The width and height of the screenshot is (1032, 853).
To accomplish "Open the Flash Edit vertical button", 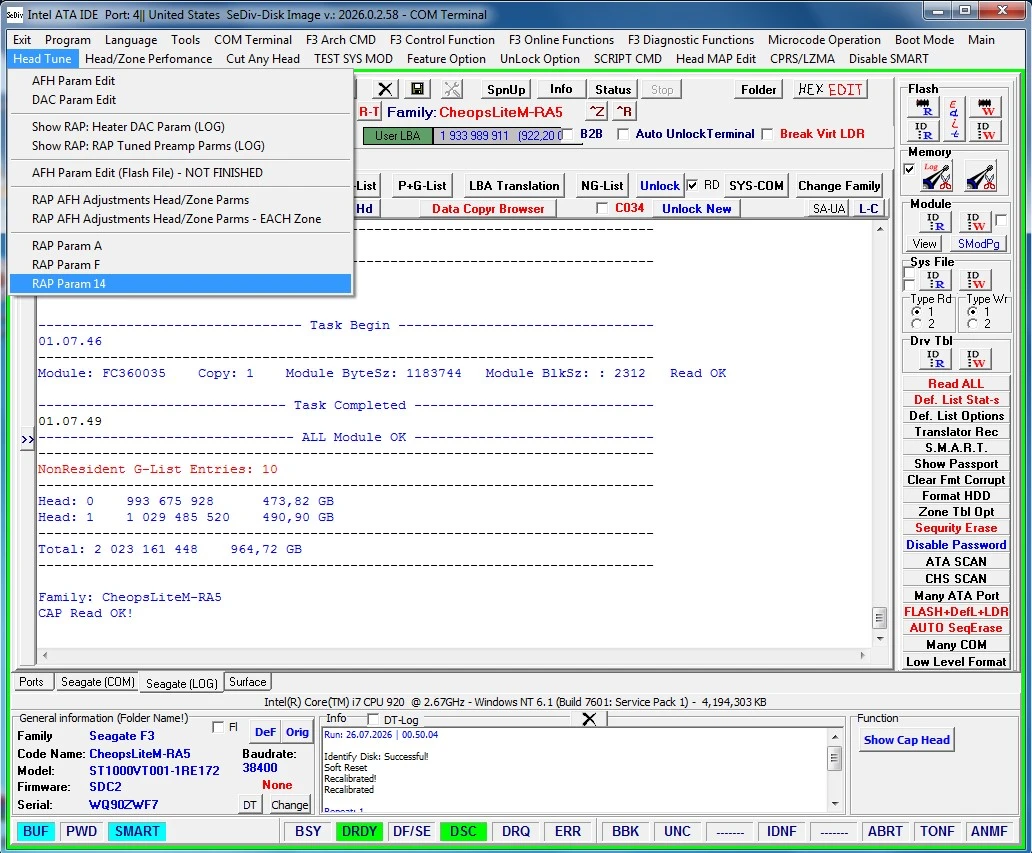I will pyautogui.click(x=954, y=118).
